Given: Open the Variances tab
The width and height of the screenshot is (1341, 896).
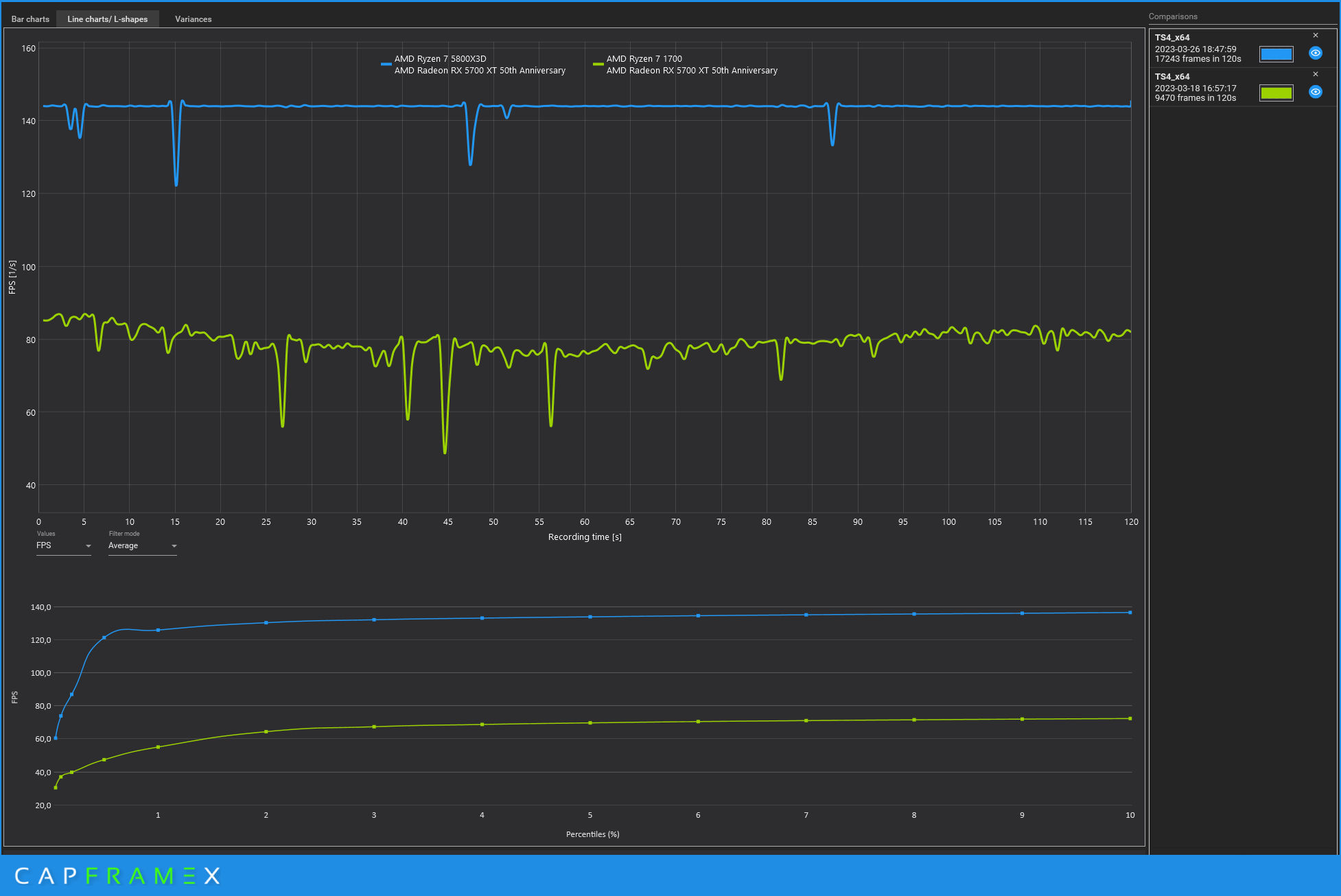Looking at the screenshot, I should tap(193, 19).
